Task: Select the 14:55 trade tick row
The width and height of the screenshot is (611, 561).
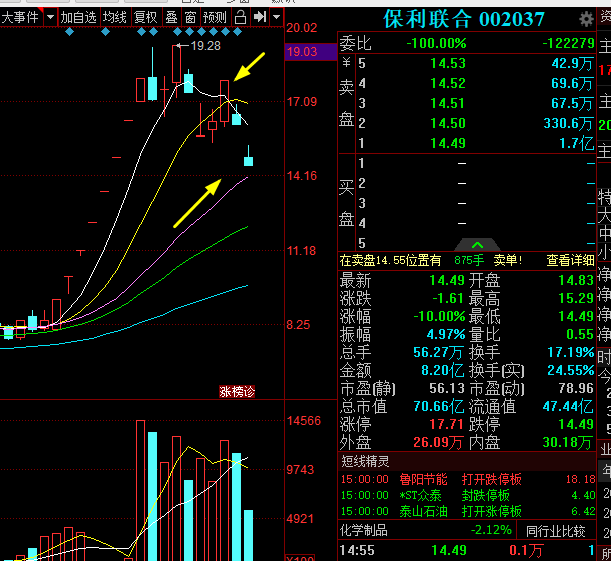Action: pyautogui.click(x=467, y=550)
